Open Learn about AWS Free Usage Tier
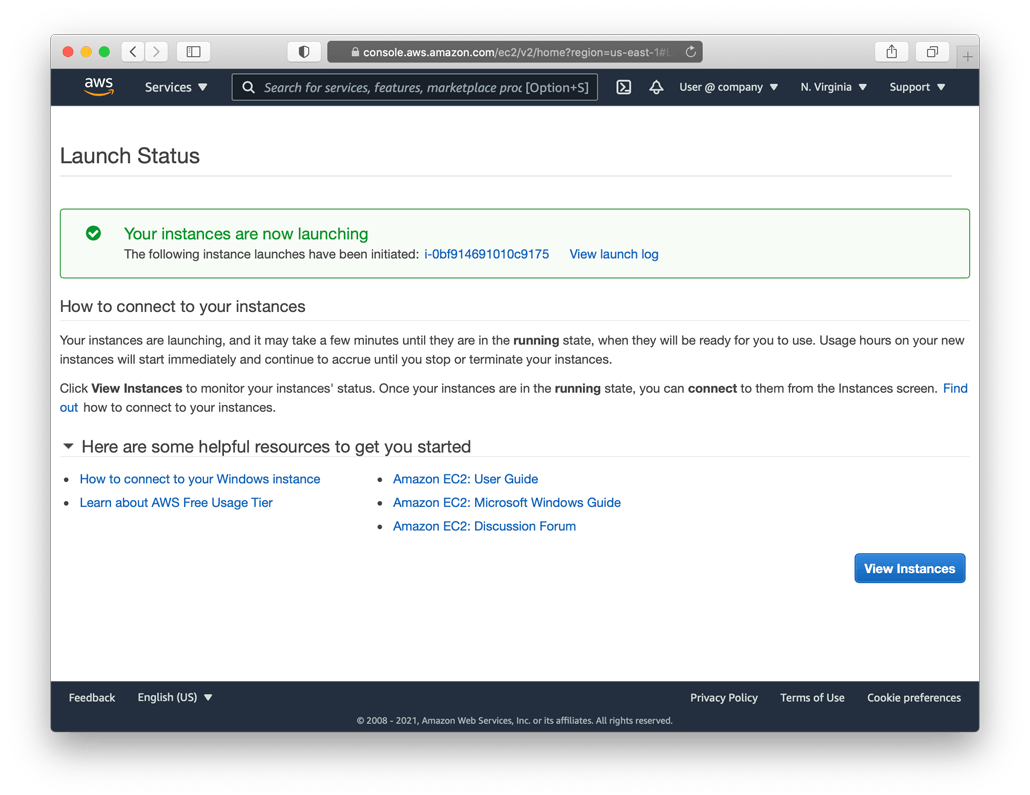This screenshot has height=795, width=1030. tap(176, 503)
